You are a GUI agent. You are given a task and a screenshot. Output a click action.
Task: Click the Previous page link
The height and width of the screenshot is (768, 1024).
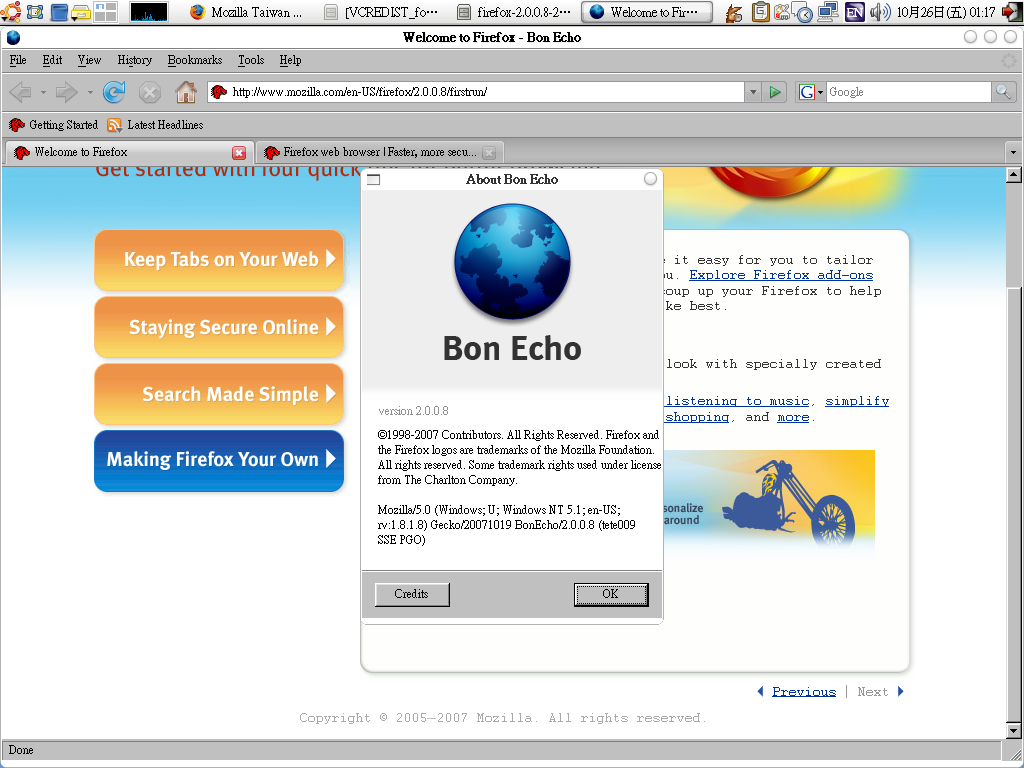(x=804, y=692)
